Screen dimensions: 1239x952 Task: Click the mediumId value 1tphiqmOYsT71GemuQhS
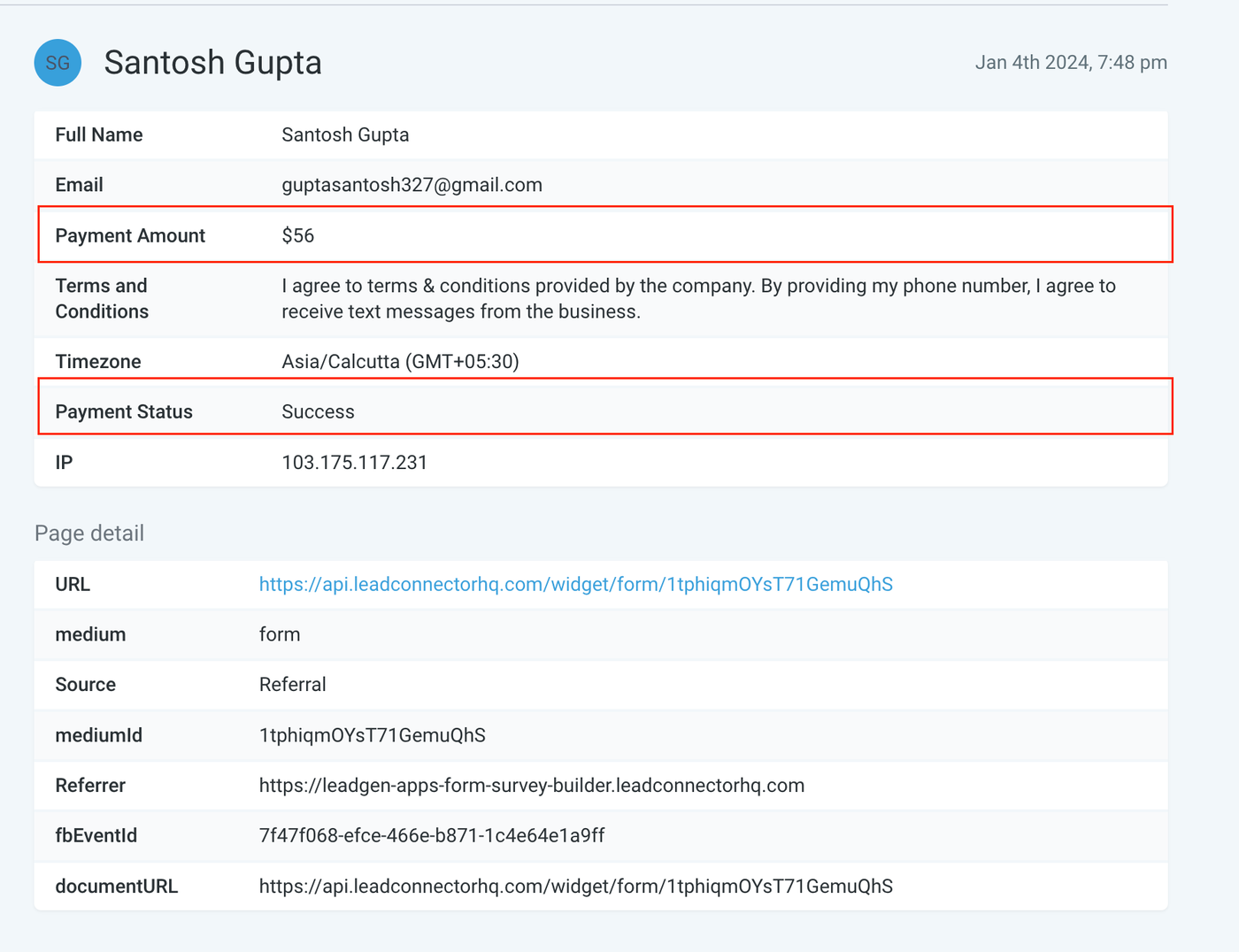(372, 736)
